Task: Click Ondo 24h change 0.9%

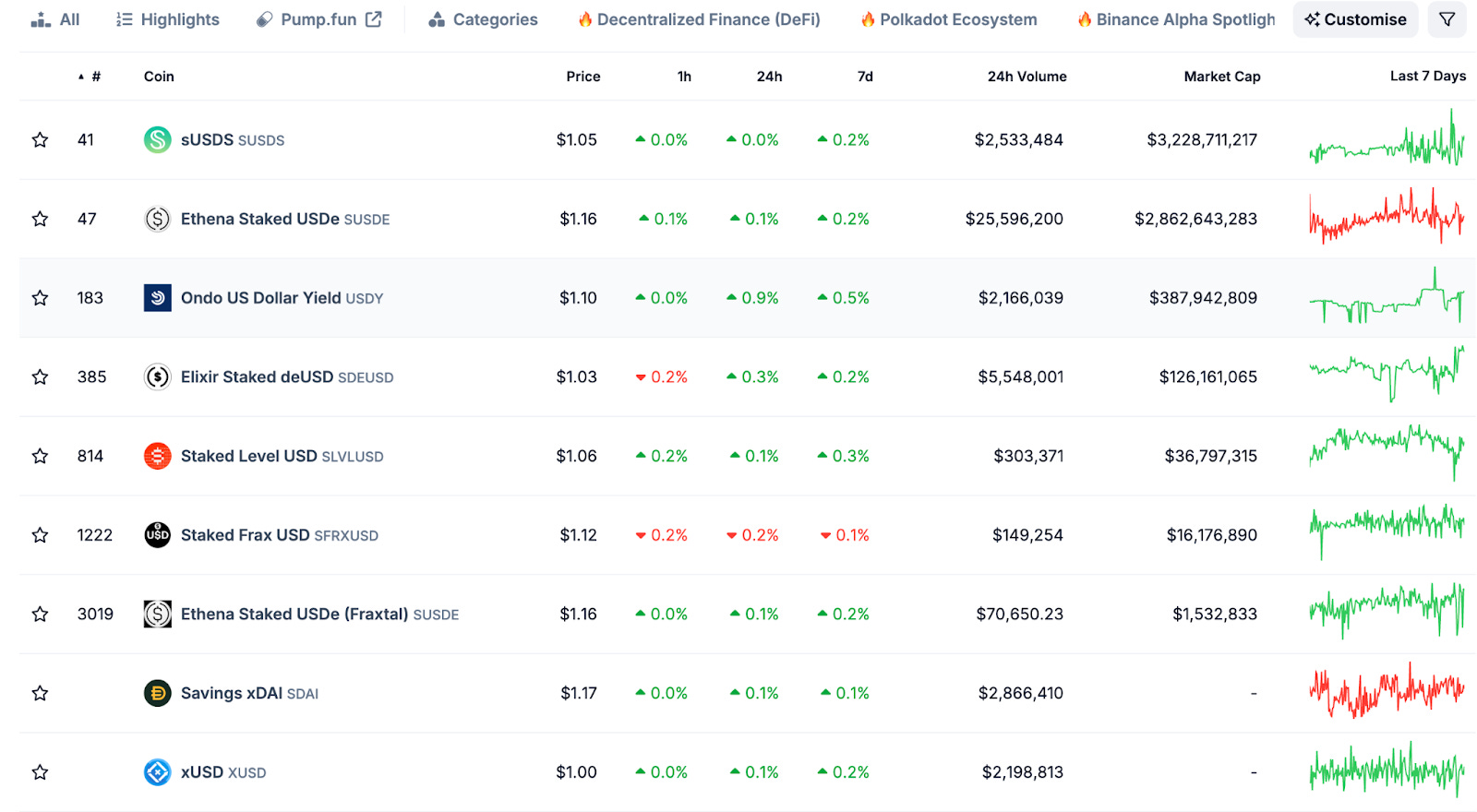Action: [752, 298]
